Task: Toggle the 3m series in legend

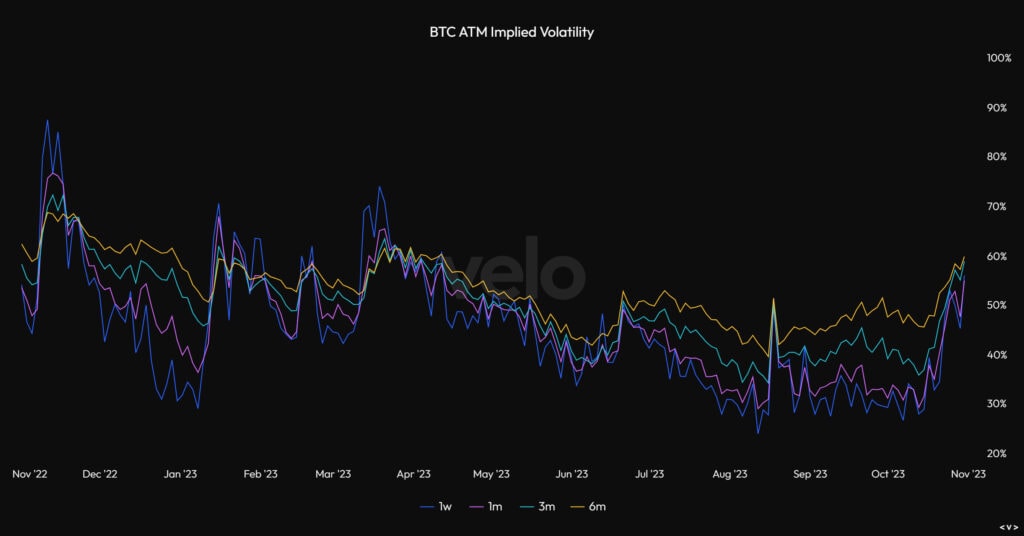Action: click(x=537, y=507)
